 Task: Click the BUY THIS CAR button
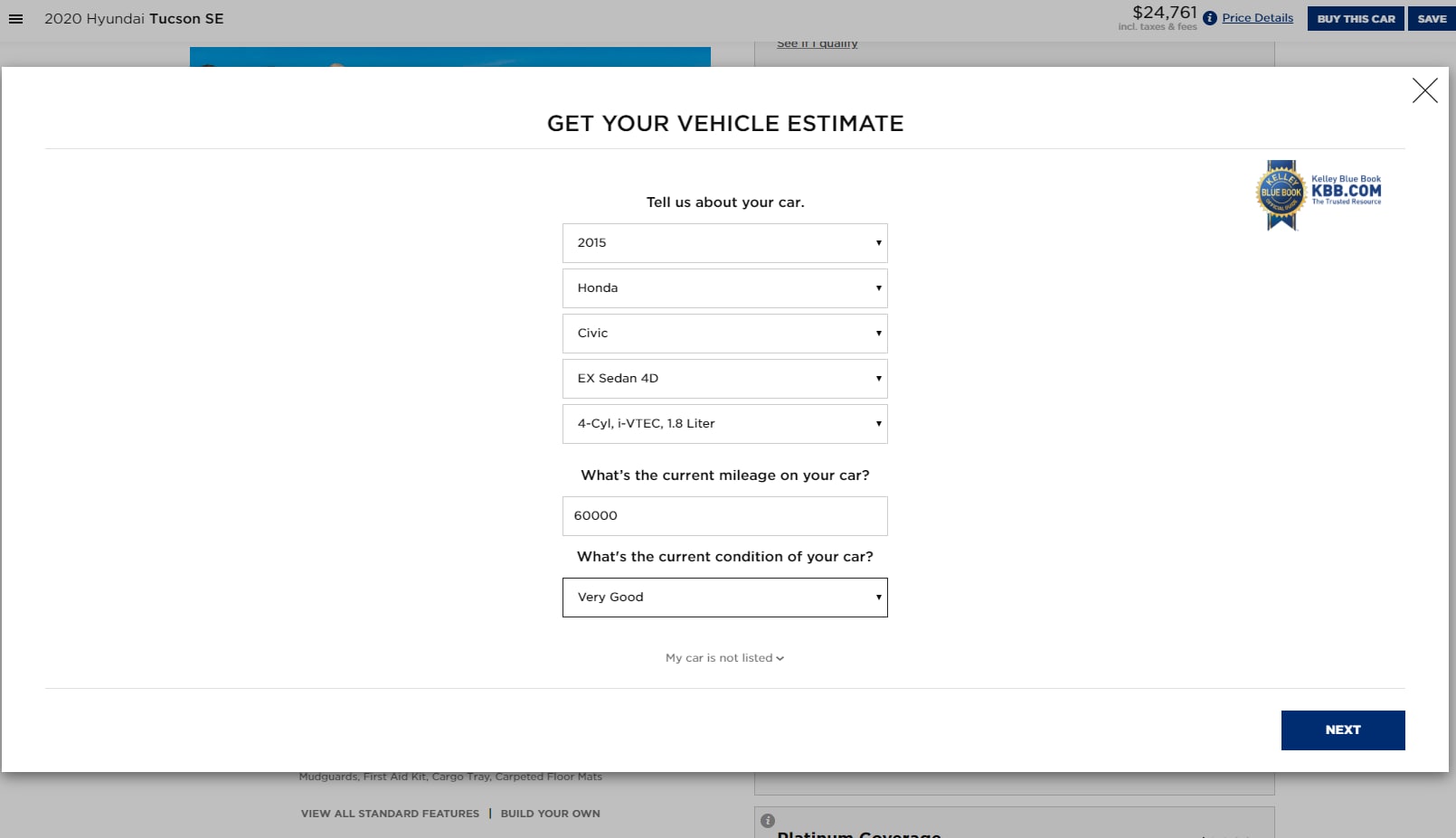tap(1355, 19)
